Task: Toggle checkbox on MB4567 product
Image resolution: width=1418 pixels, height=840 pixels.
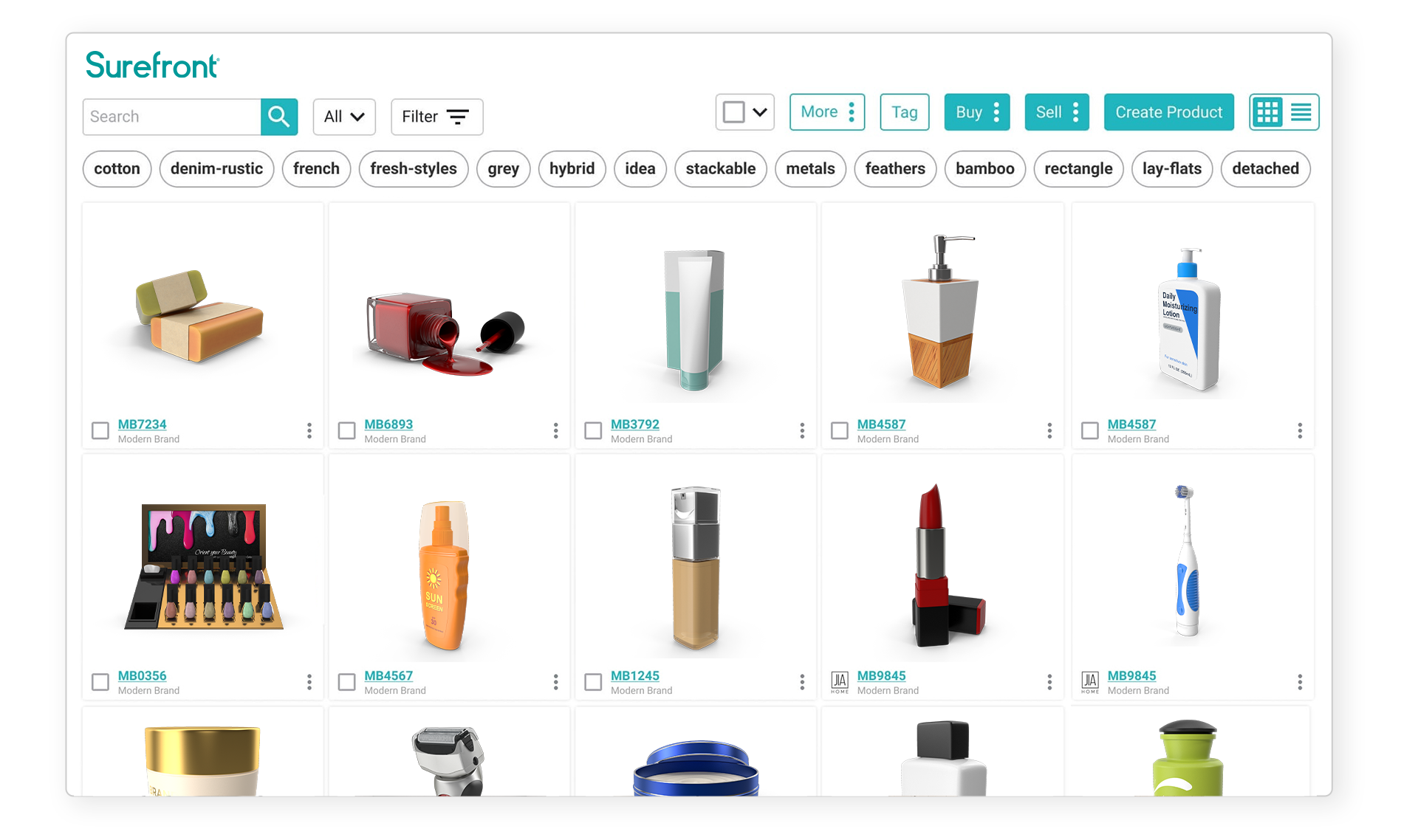Action: [x=348, y=680]
